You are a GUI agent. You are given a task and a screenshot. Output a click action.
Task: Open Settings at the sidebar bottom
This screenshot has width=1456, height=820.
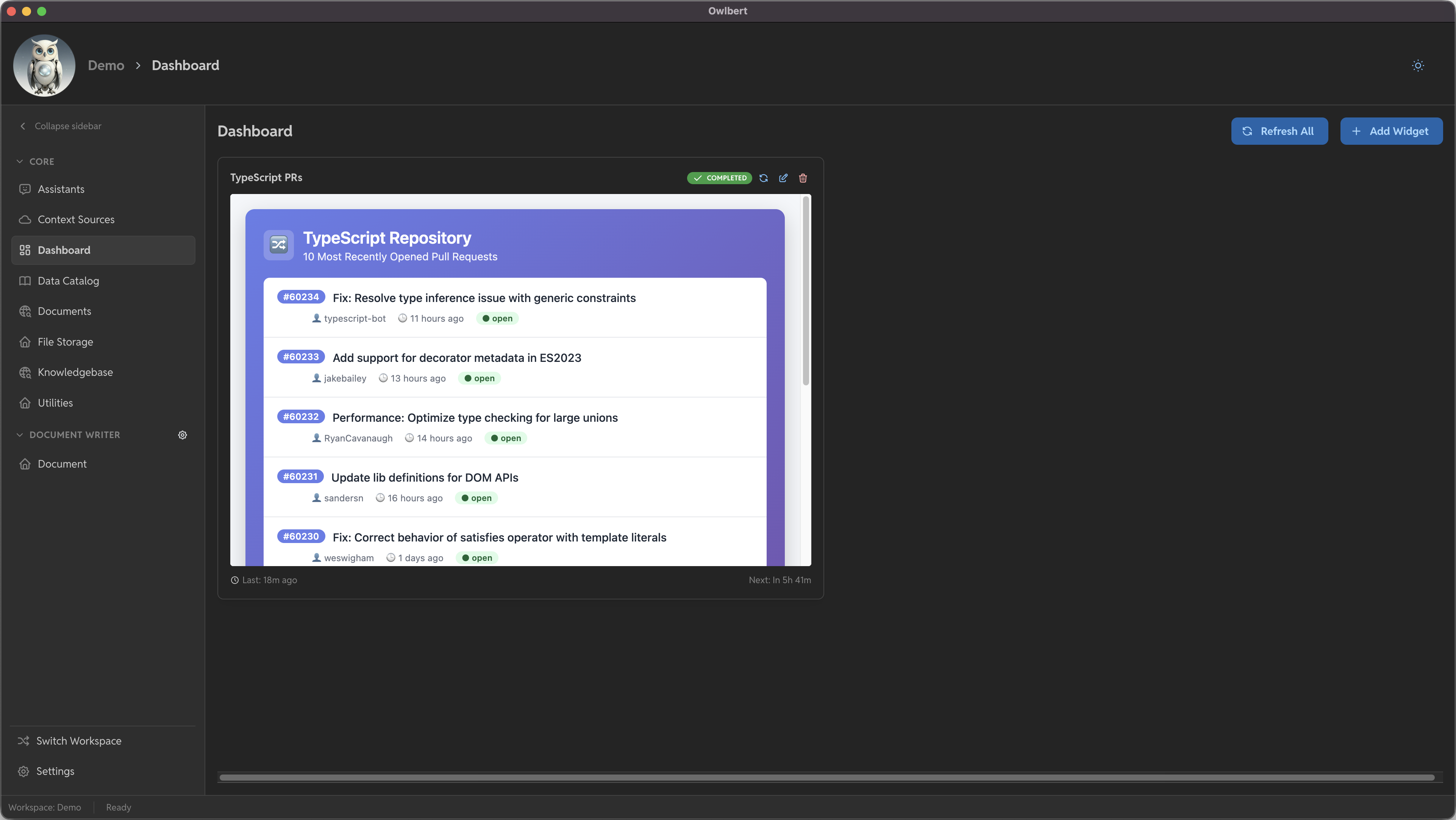click(x=55, y=771)
